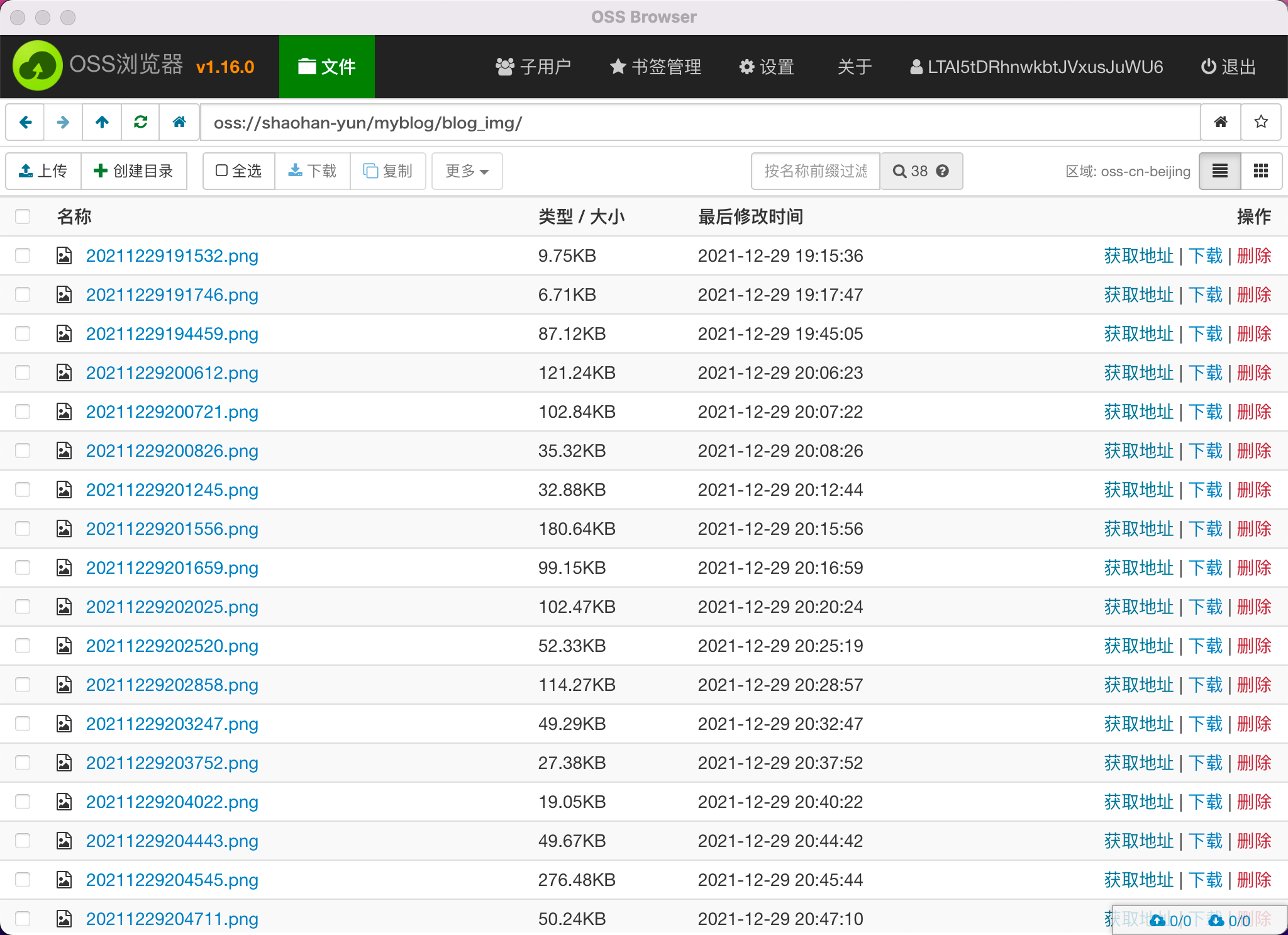Image resolution: width=1288 pixels, height=935 pixels.
Task: Click the name prefix filter field
Action: click(x=815, y=171)
